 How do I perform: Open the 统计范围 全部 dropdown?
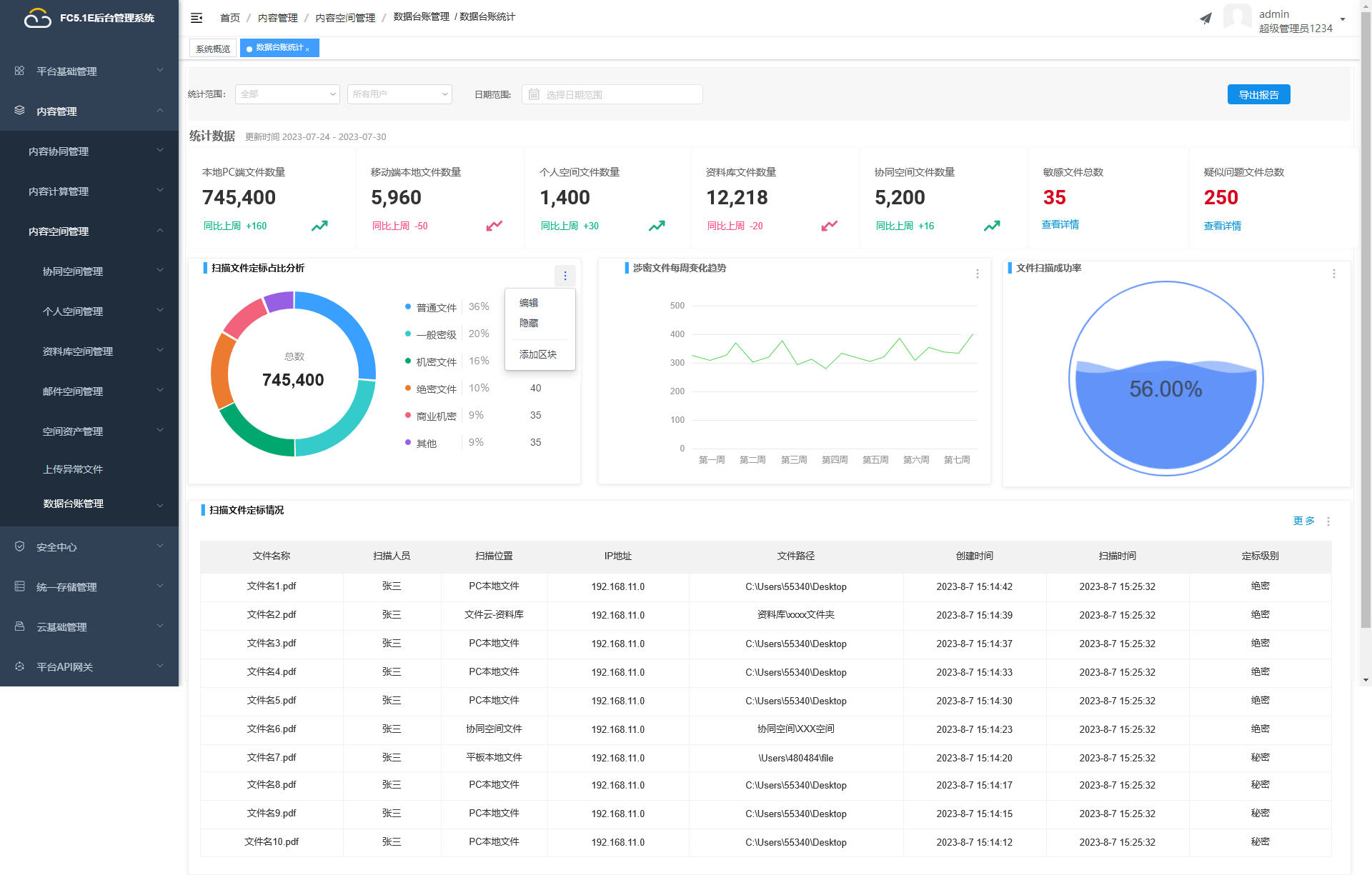point(287,94)
